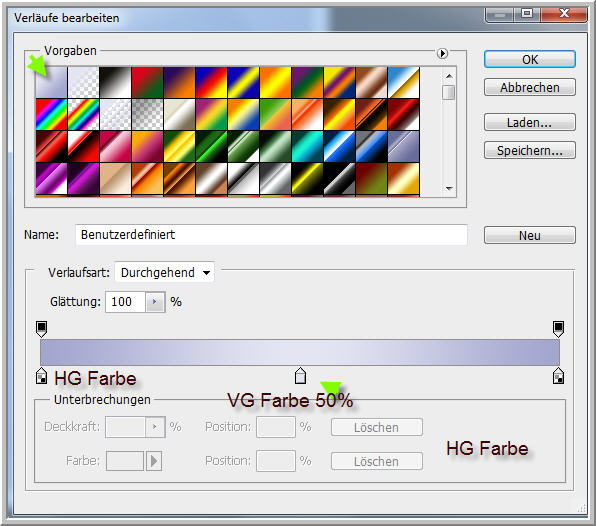This screenshot has width=596, height=526.
Task: Select the left color stop below gradient
Action: pos(41,375)
